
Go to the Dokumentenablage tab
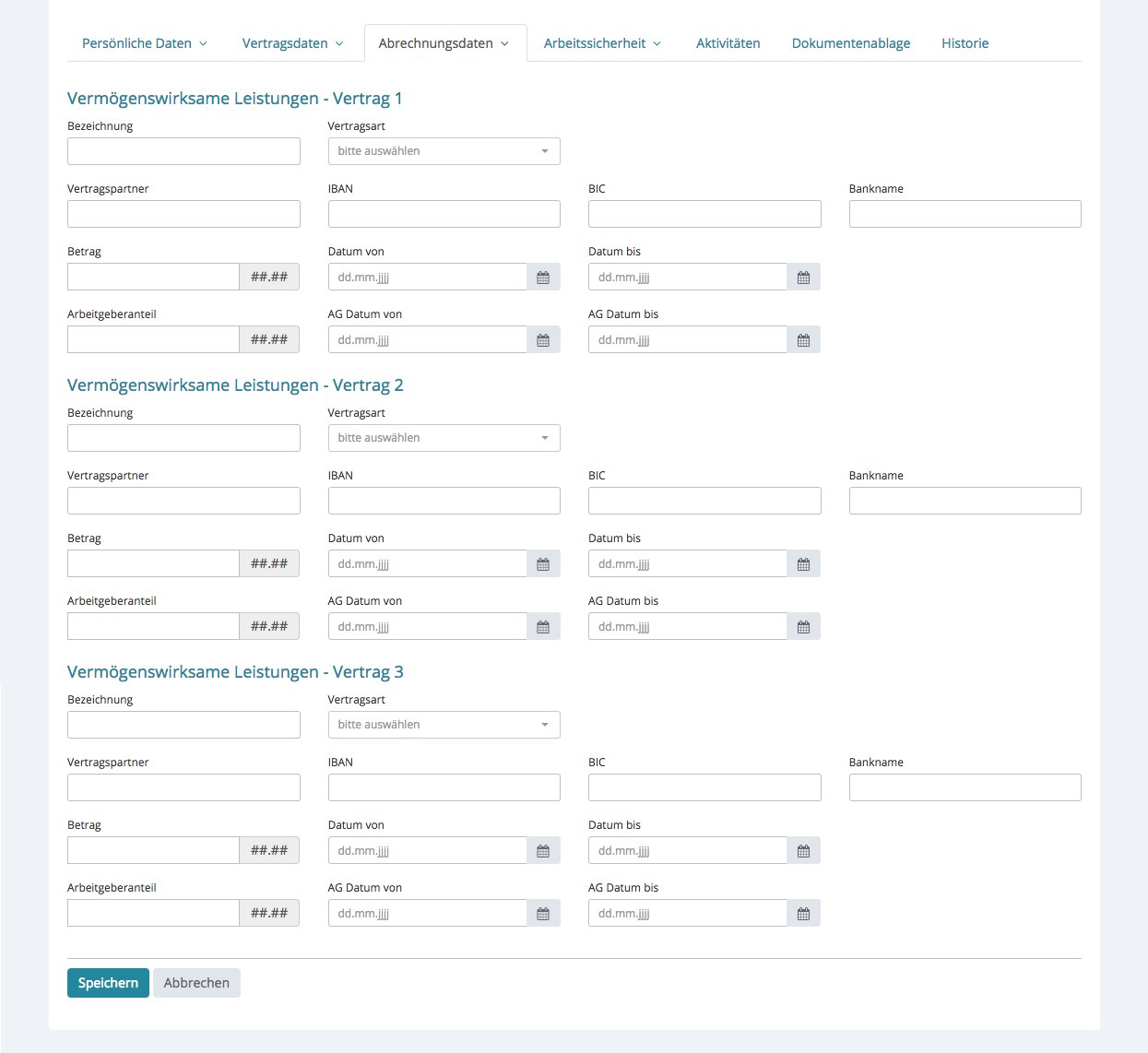[850, 43]
